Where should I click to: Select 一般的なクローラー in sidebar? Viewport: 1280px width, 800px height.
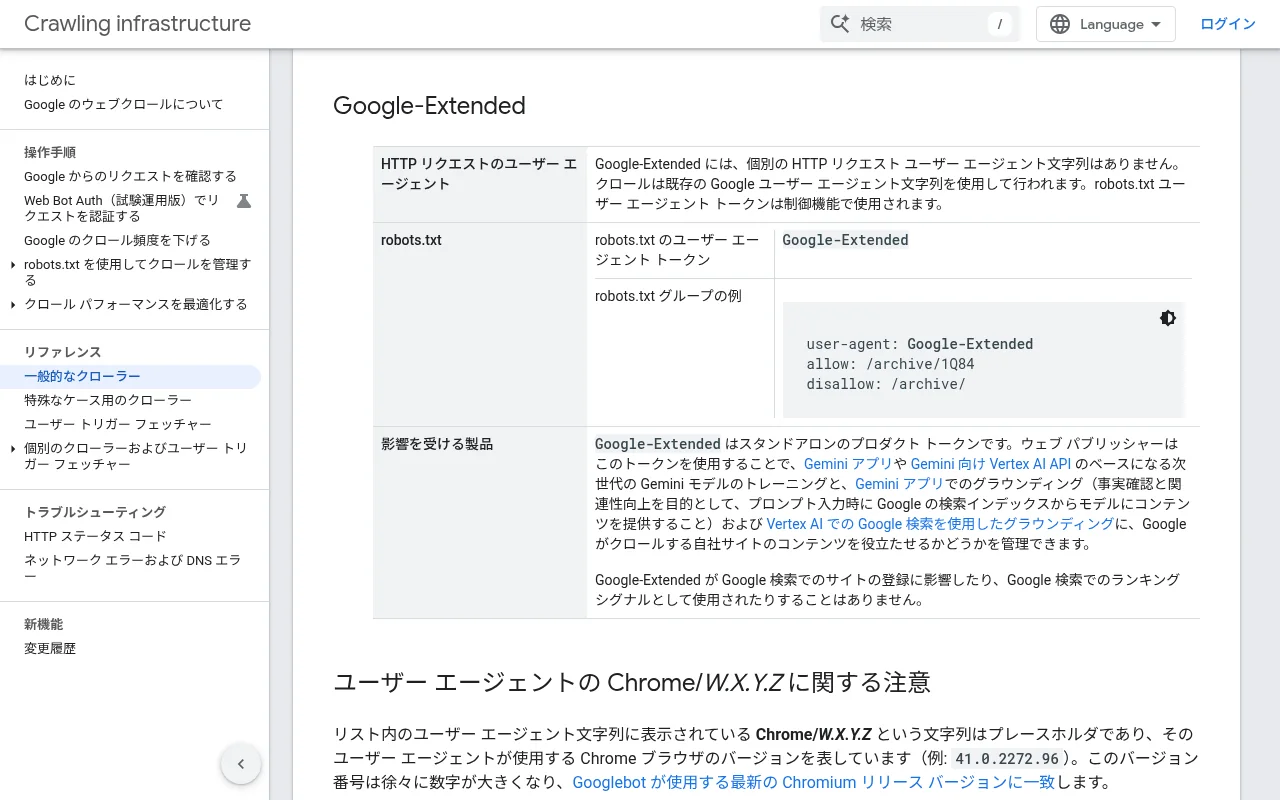coord(130,376)
